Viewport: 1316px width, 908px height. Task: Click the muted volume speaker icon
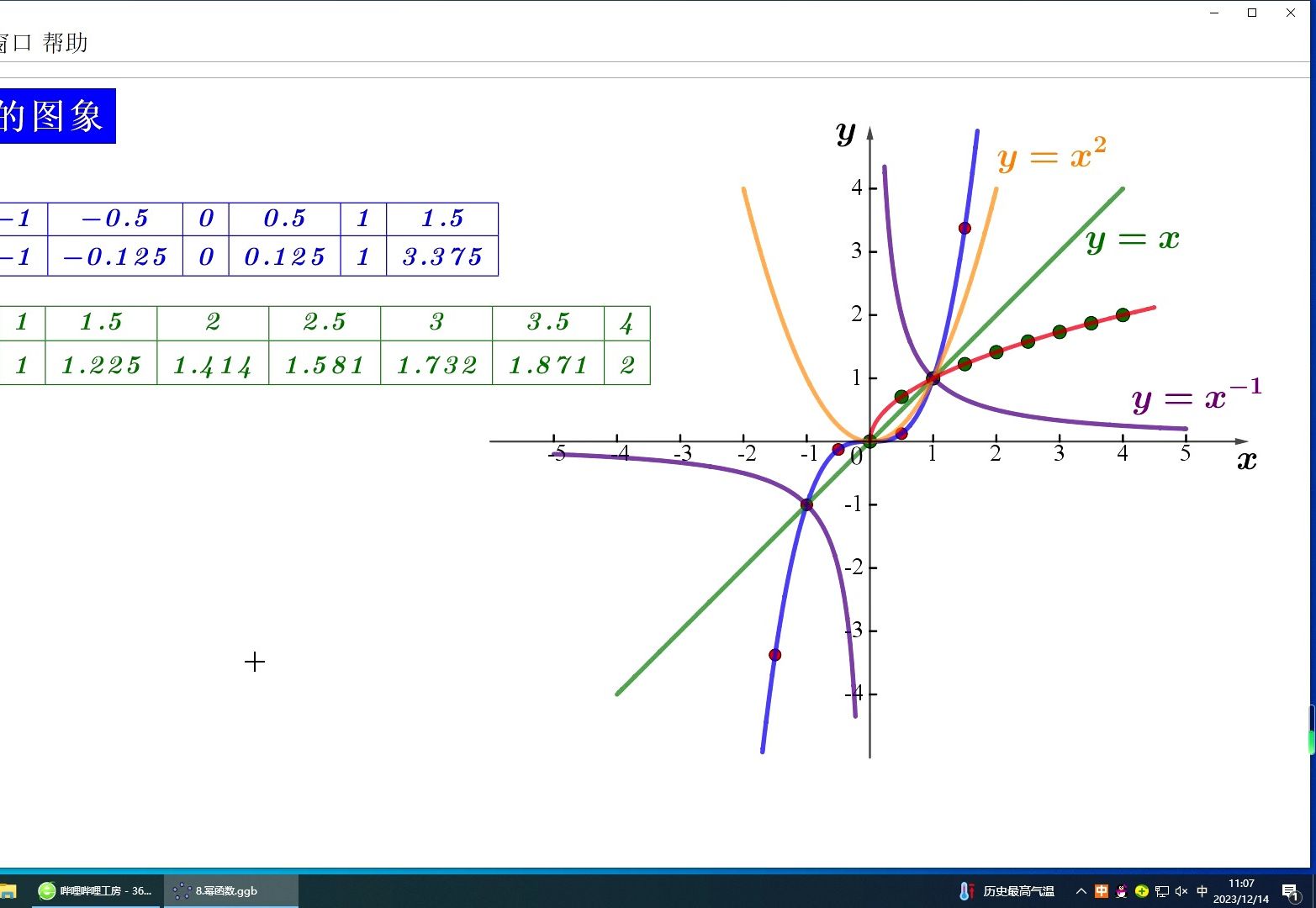1181,891
